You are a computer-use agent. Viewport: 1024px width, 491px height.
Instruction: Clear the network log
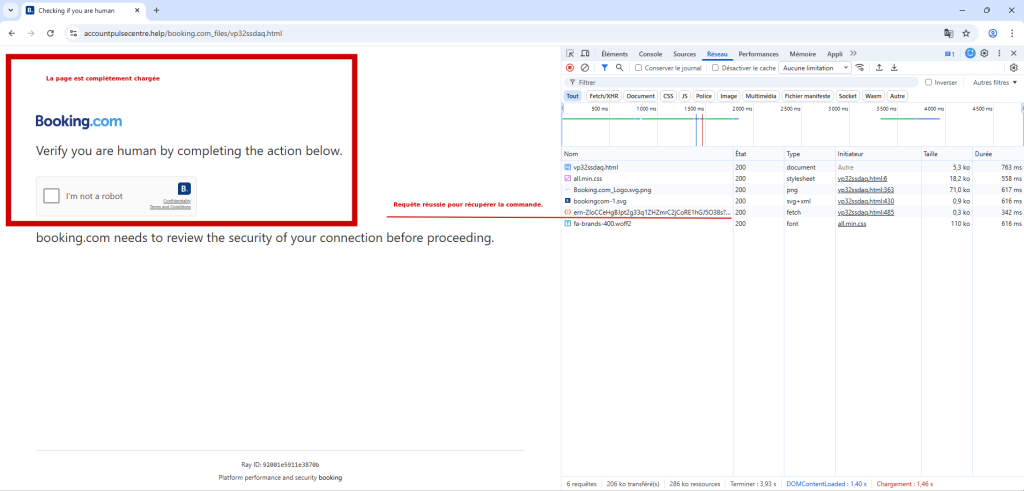(x=585, y=68)
